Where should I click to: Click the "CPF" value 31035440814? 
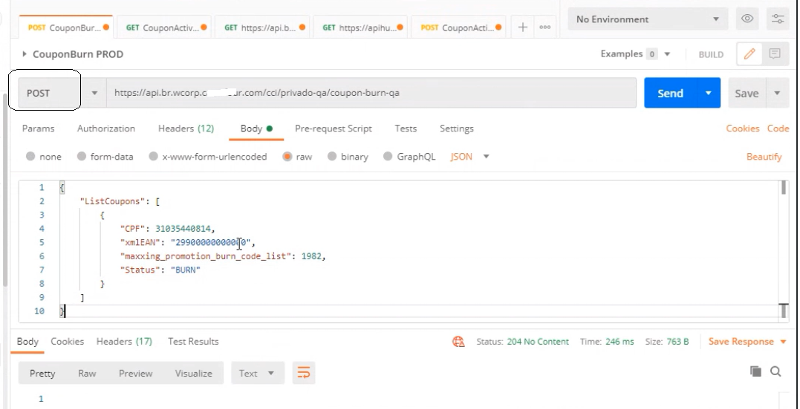click(183, 228)
